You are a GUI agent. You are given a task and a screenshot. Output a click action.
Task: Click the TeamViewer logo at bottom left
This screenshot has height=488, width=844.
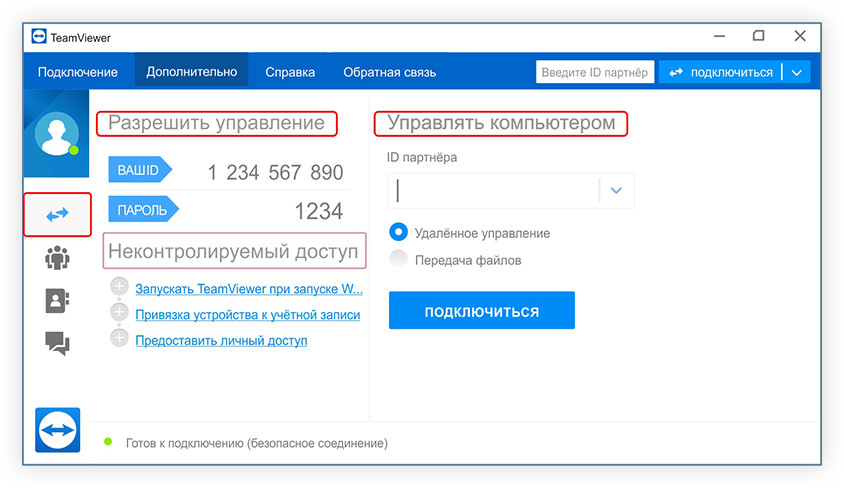58,430
